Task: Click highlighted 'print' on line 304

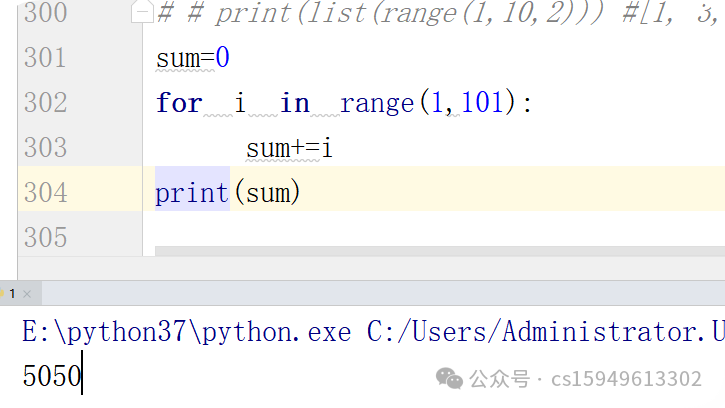Action: 192,193
